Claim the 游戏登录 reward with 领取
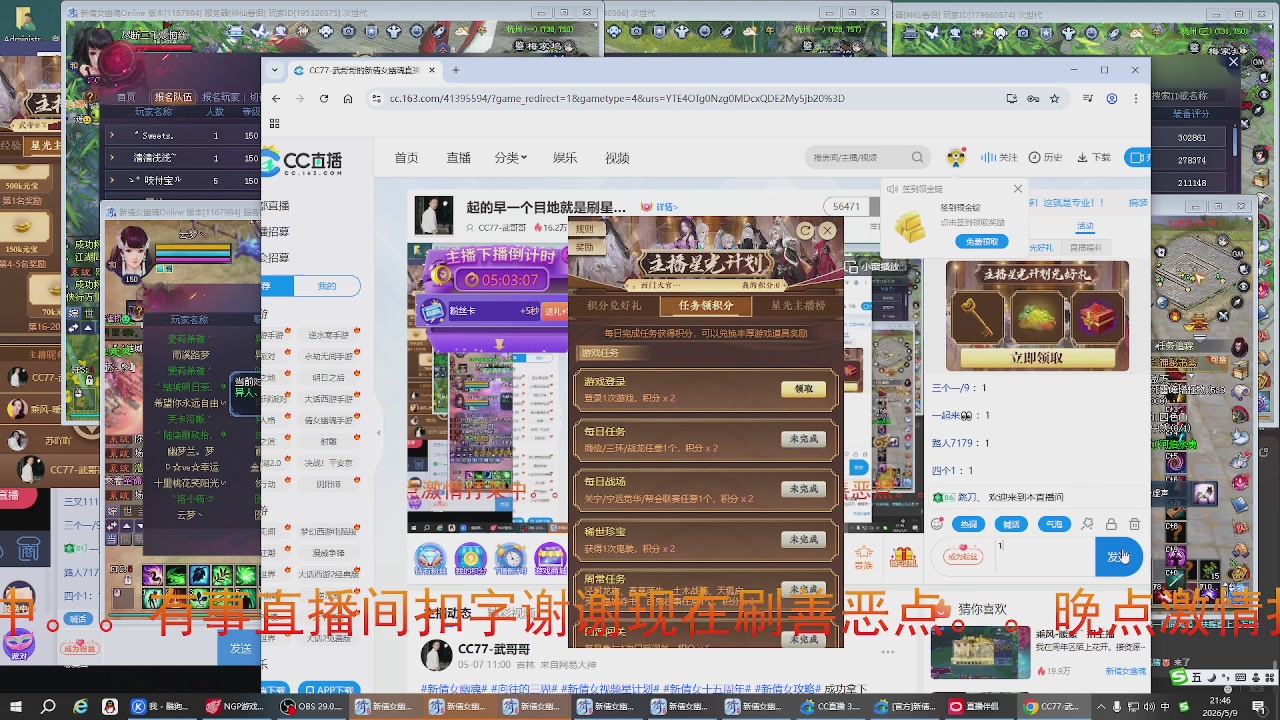Screen dimensions: 1280x720 coord(804,389)
